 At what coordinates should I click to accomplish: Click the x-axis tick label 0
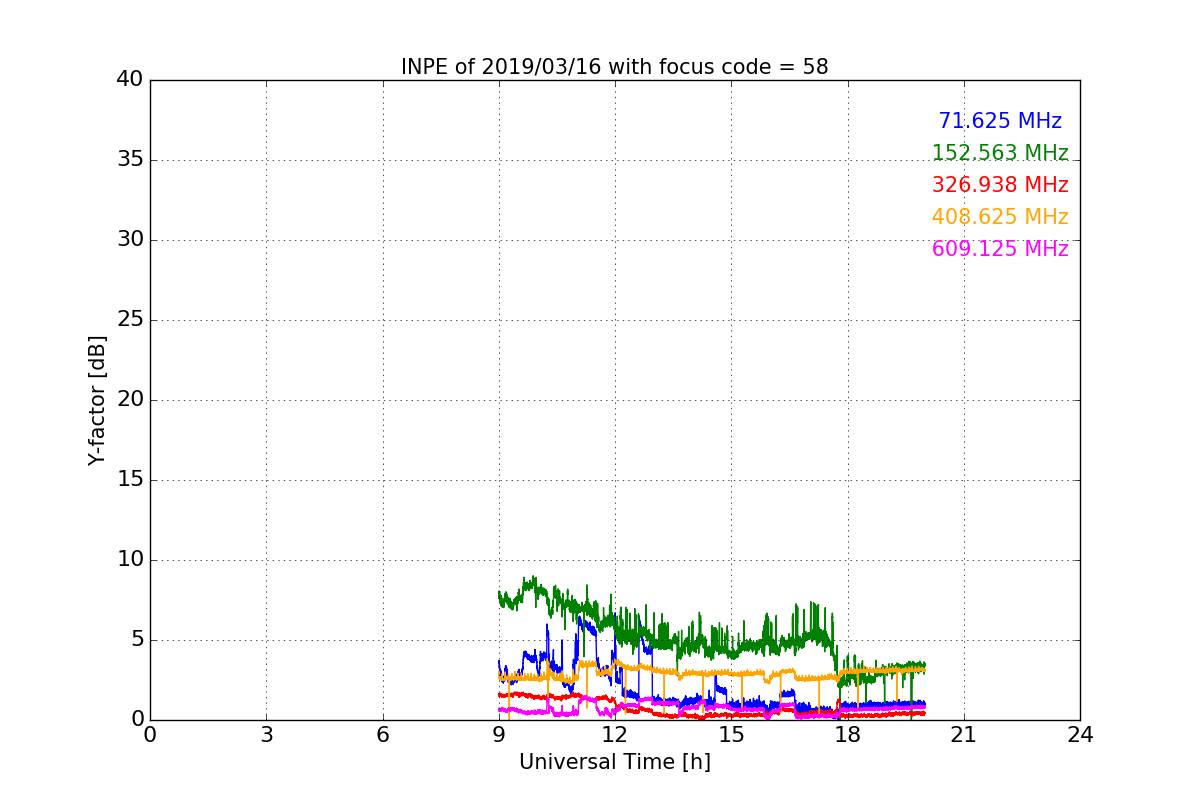tap(150, 735)
